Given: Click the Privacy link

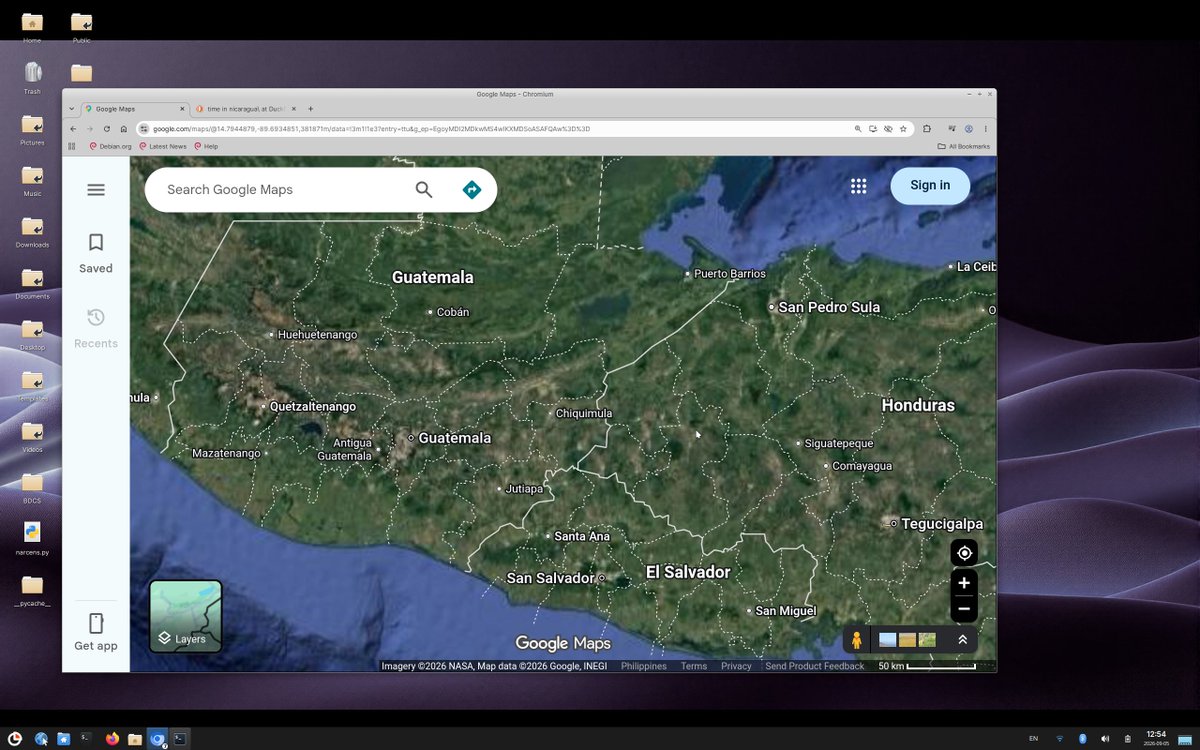Looking at the screenshot, I should pos(736,666).
